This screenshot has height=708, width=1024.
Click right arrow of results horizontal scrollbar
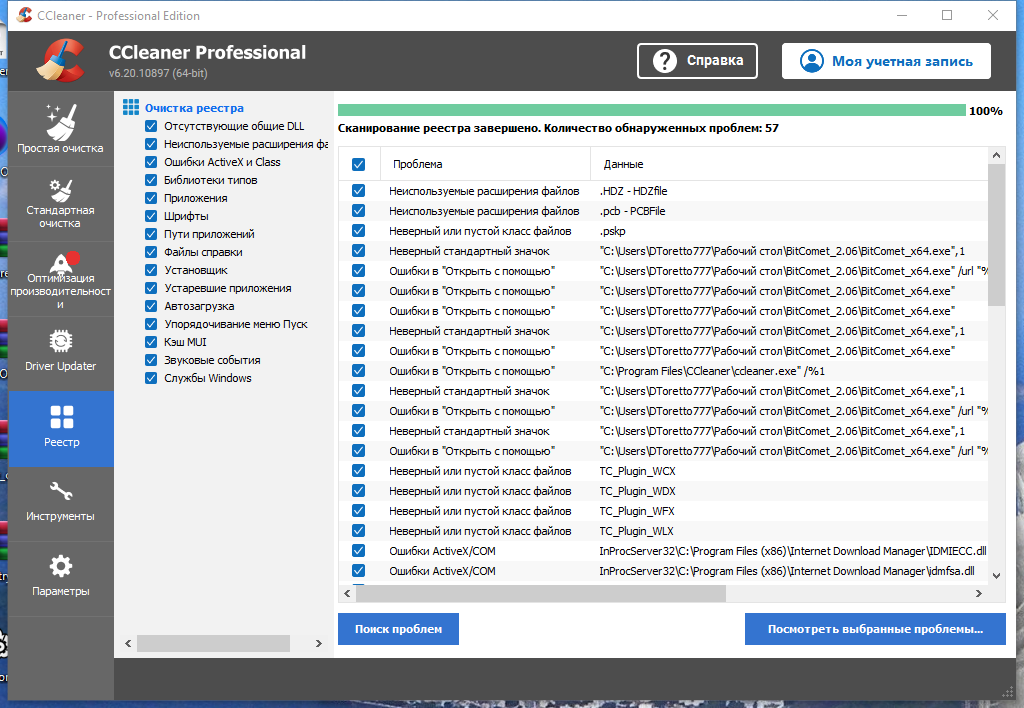(x=978, y=593)
